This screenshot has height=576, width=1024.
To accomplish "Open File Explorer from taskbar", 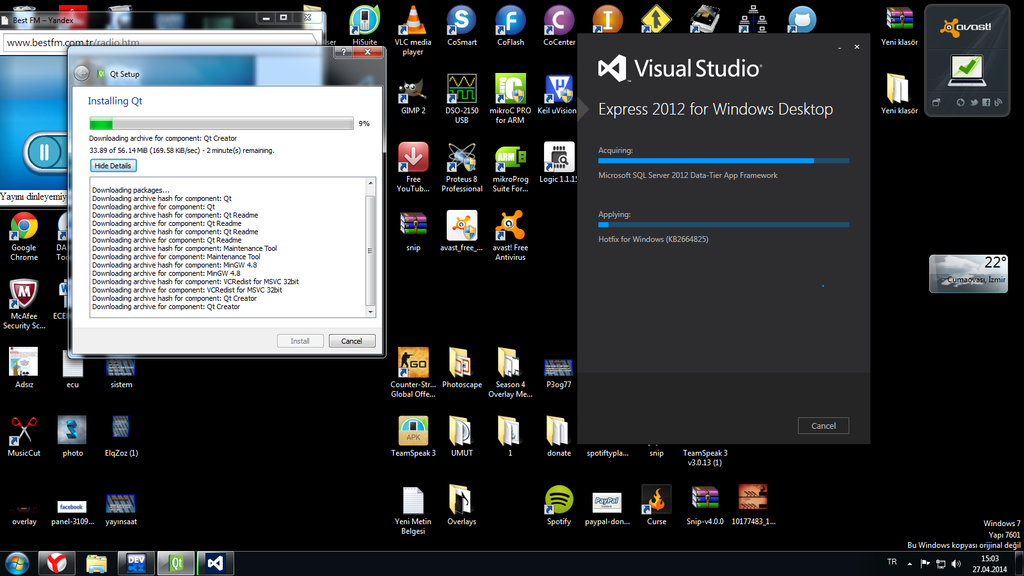I will [97, 563].
